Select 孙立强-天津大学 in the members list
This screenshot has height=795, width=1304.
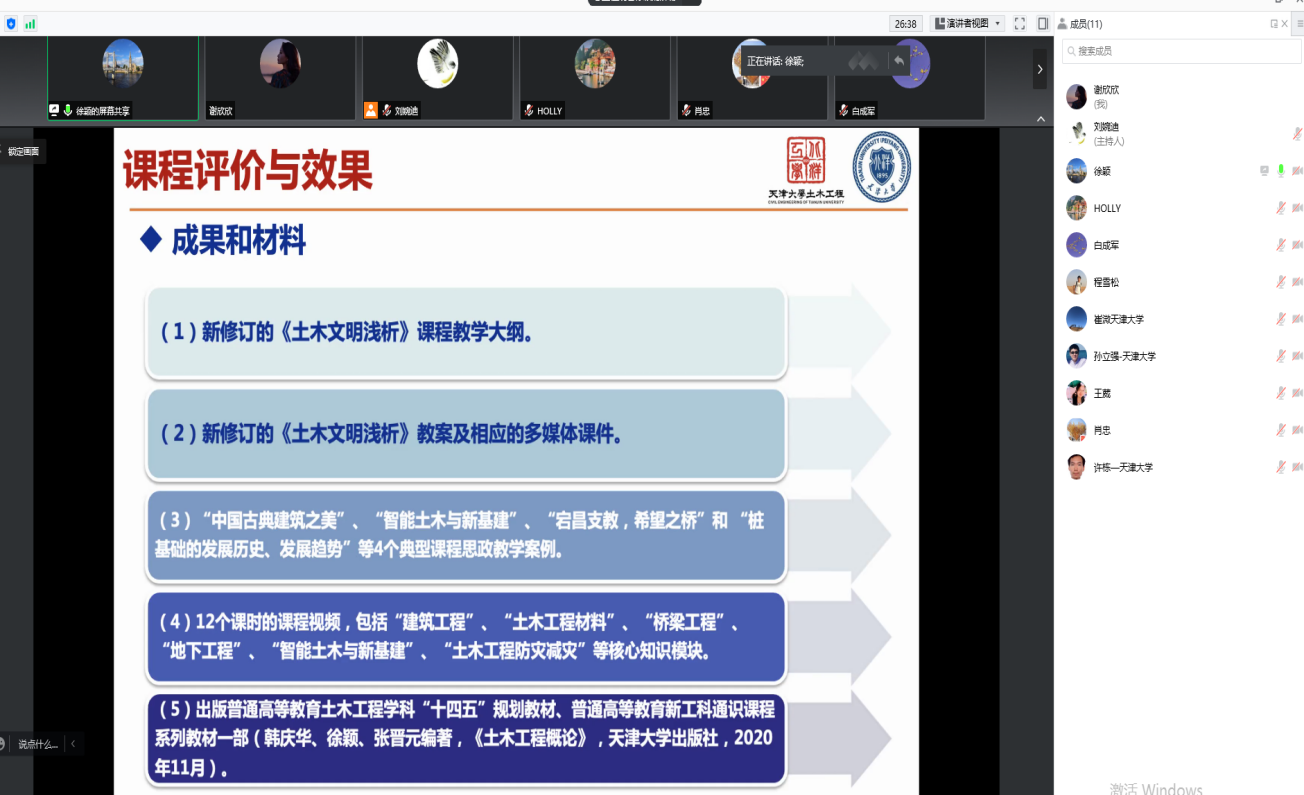coord(1124,356)
